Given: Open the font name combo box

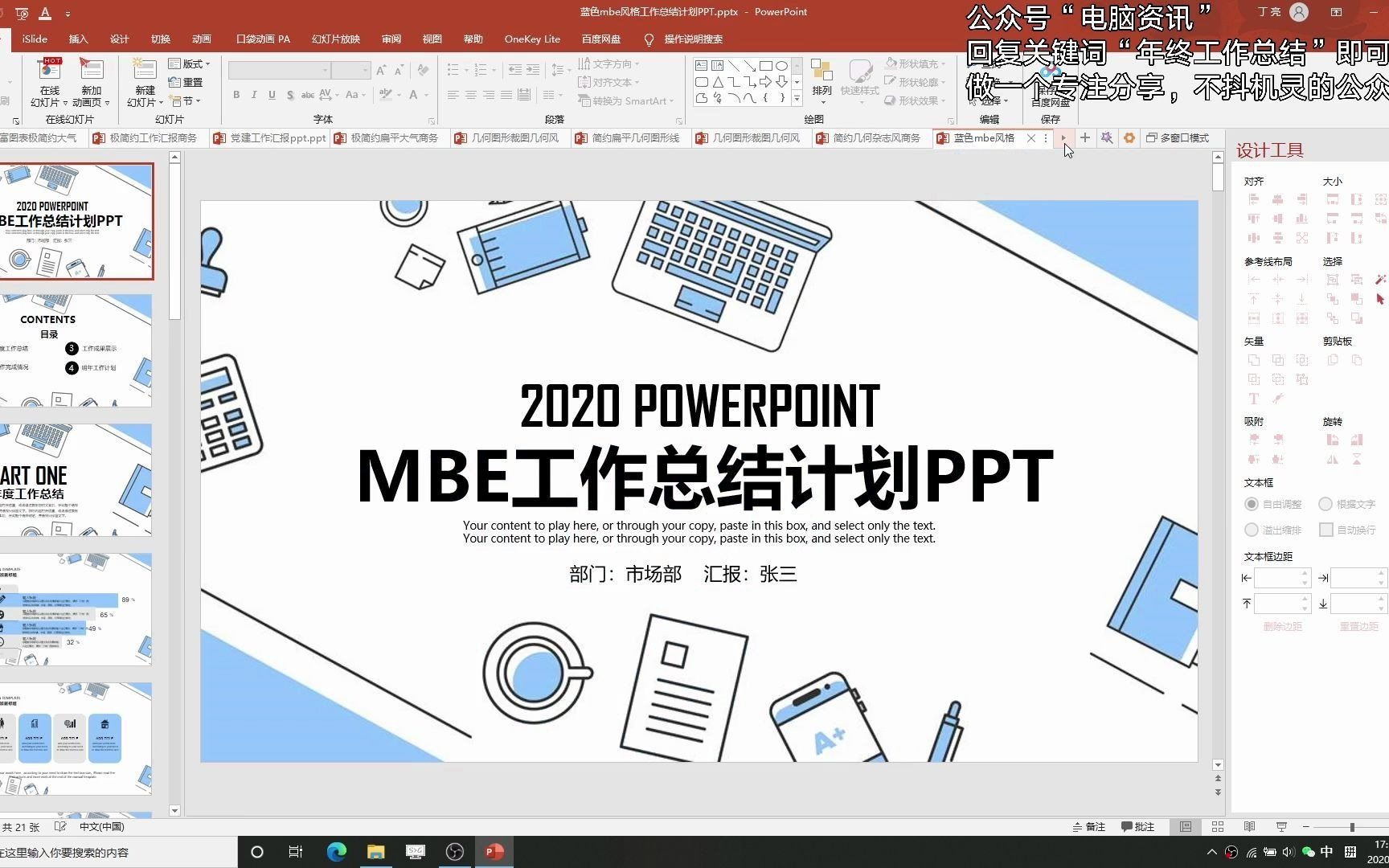Looking at the screenshot, I should point(280,71).
